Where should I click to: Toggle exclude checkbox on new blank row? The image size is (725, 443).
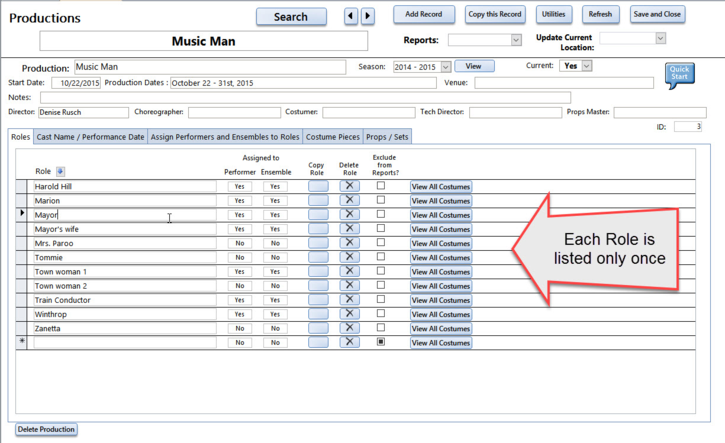381,342
